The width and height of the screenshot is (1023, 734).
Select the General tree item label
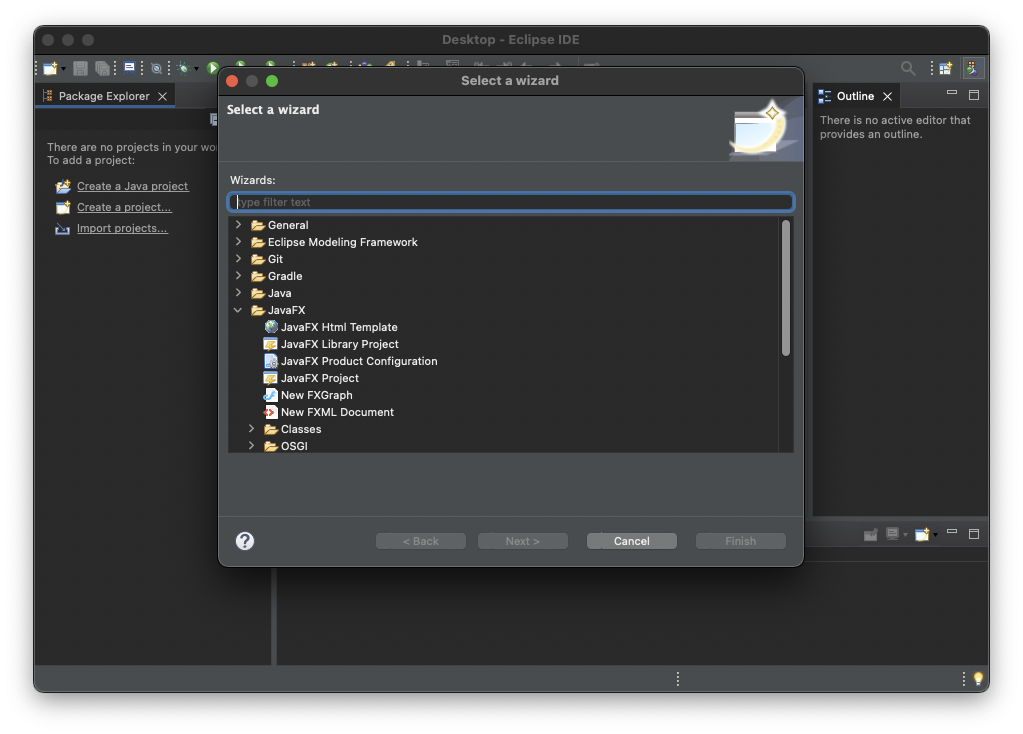pos(288,225)
